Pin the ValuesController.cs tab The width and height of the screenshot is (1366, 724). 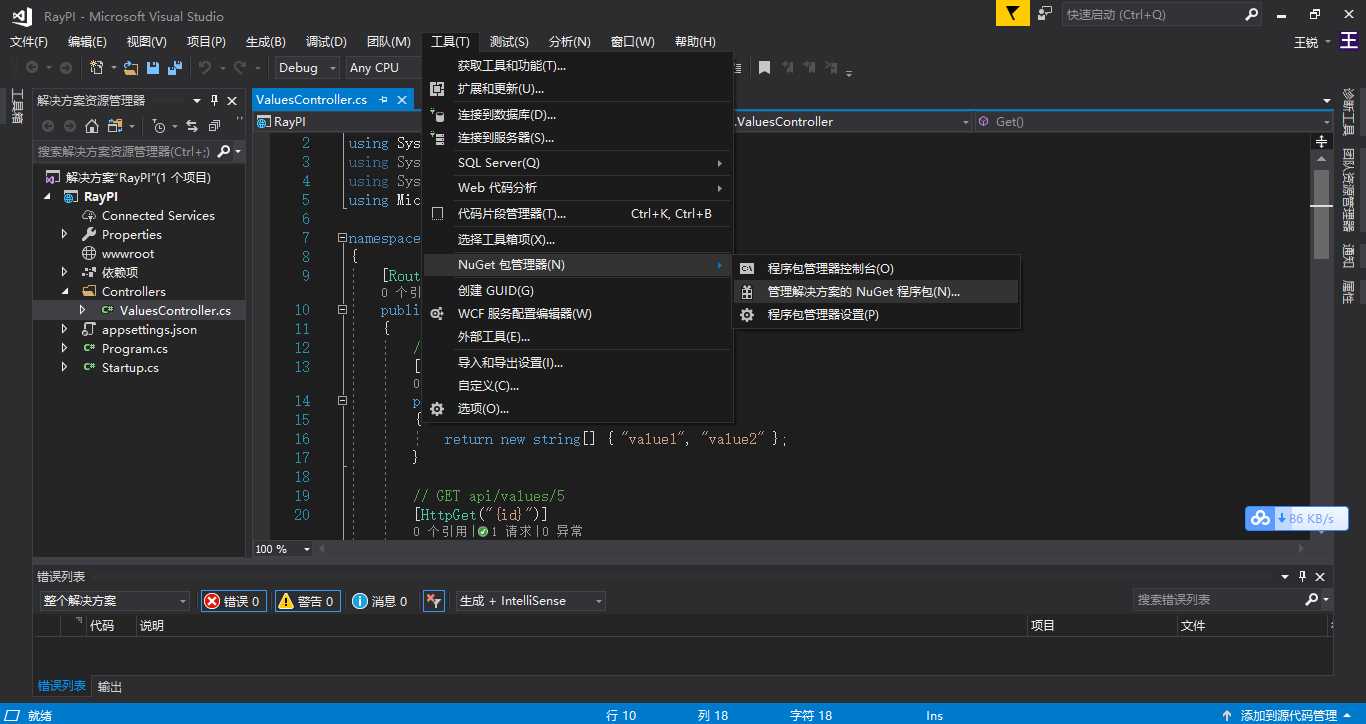tap(384, 100)
